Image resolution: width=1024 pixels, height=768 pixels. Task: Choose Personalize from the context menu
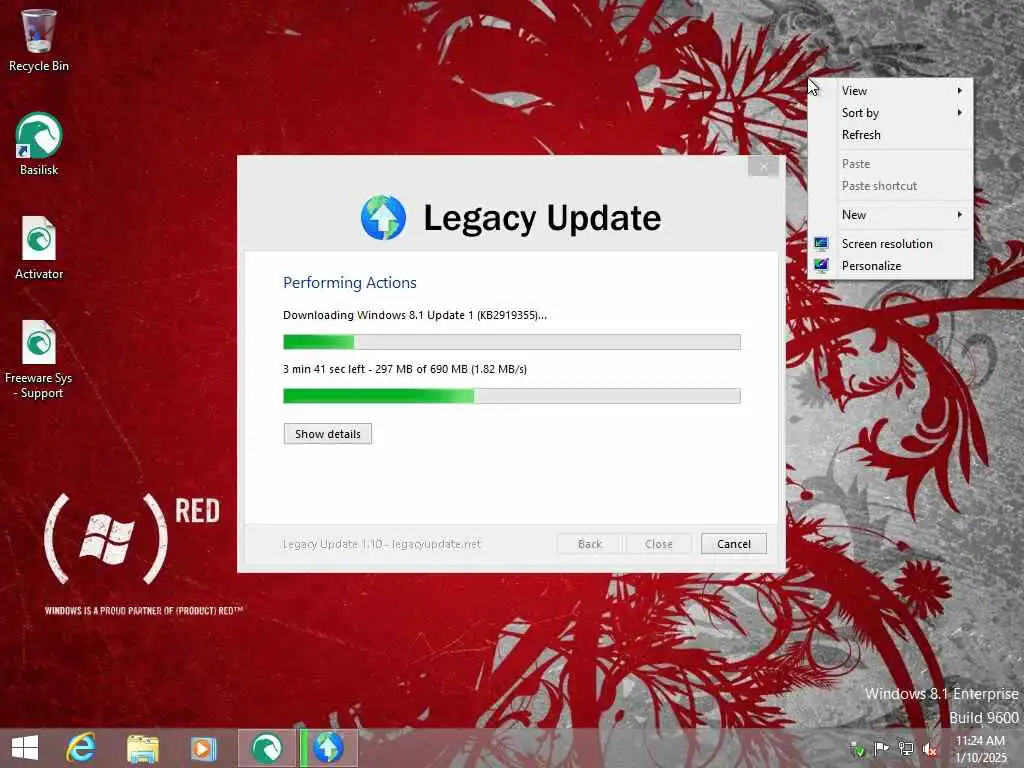pyautogui.click(x=890, y=266)
